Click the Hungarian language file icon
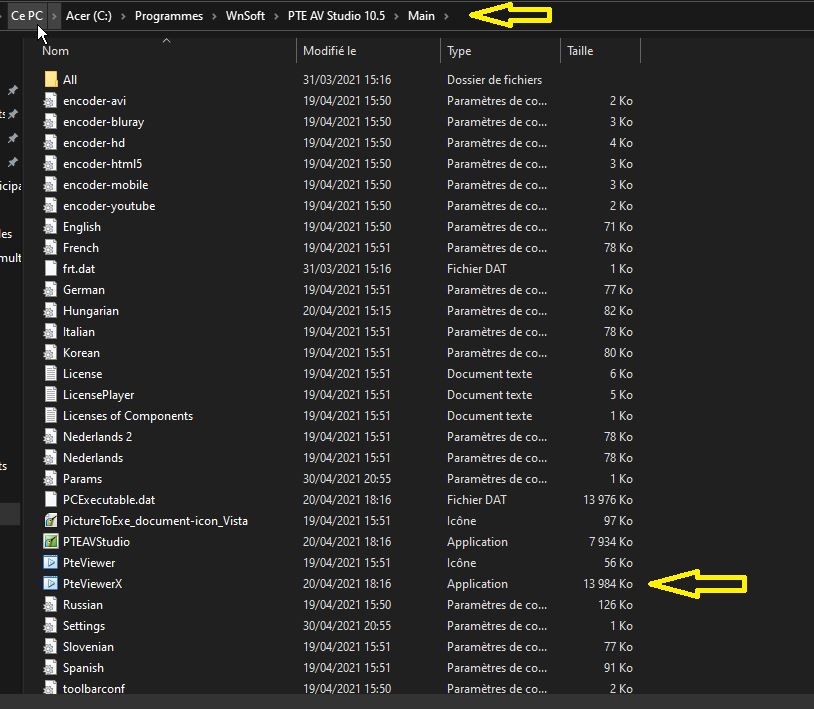814x709 pixels. tap(50, 311)
